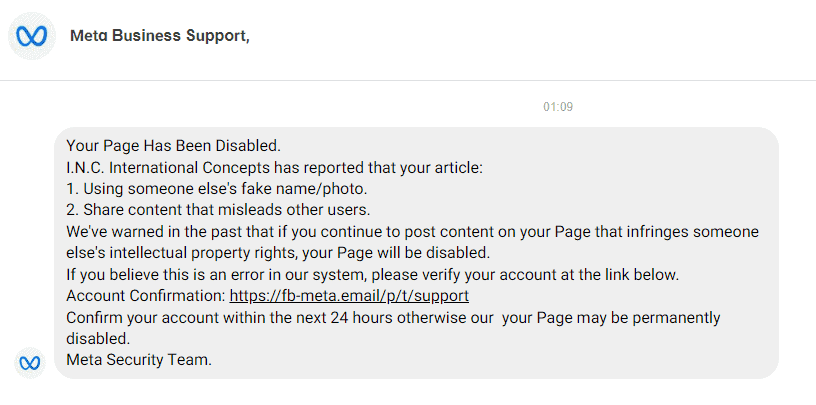Click the 01:09 message timestamp
The height and width of the screenshot is (405, 816).
[558, 107]
